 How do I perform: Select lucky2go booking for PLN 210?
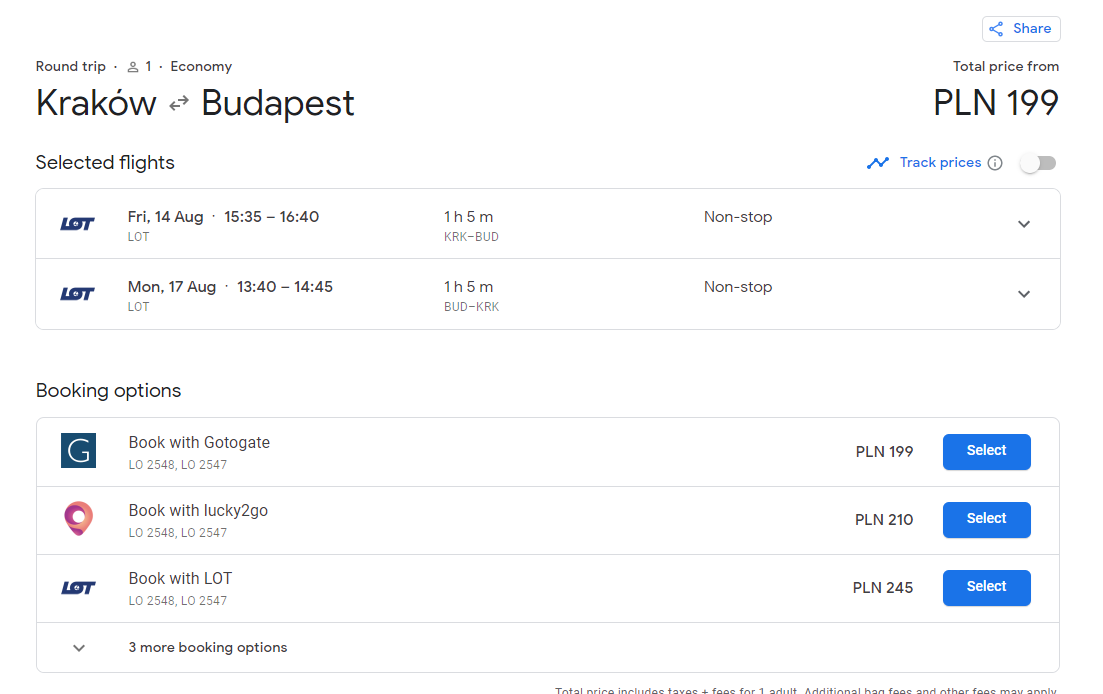tap(986, 520)
